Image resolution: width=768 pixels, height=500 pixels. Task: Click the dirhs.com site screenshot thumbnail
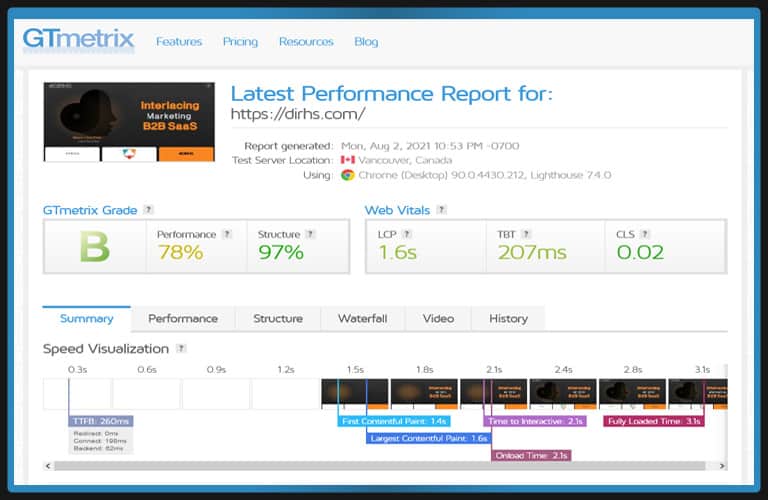(x=129, y=121)
